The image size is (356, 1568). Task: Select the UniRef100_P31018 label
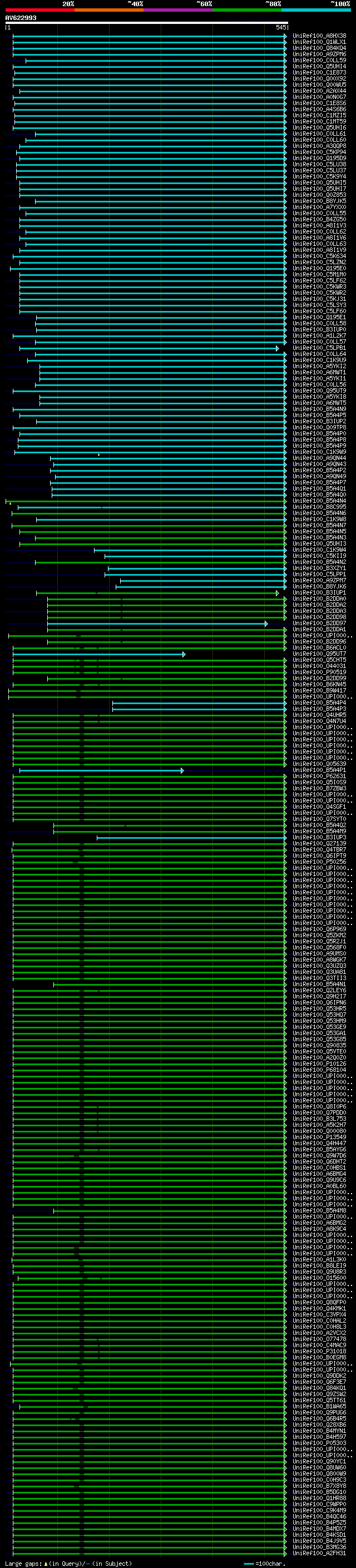pos(319,1352)
